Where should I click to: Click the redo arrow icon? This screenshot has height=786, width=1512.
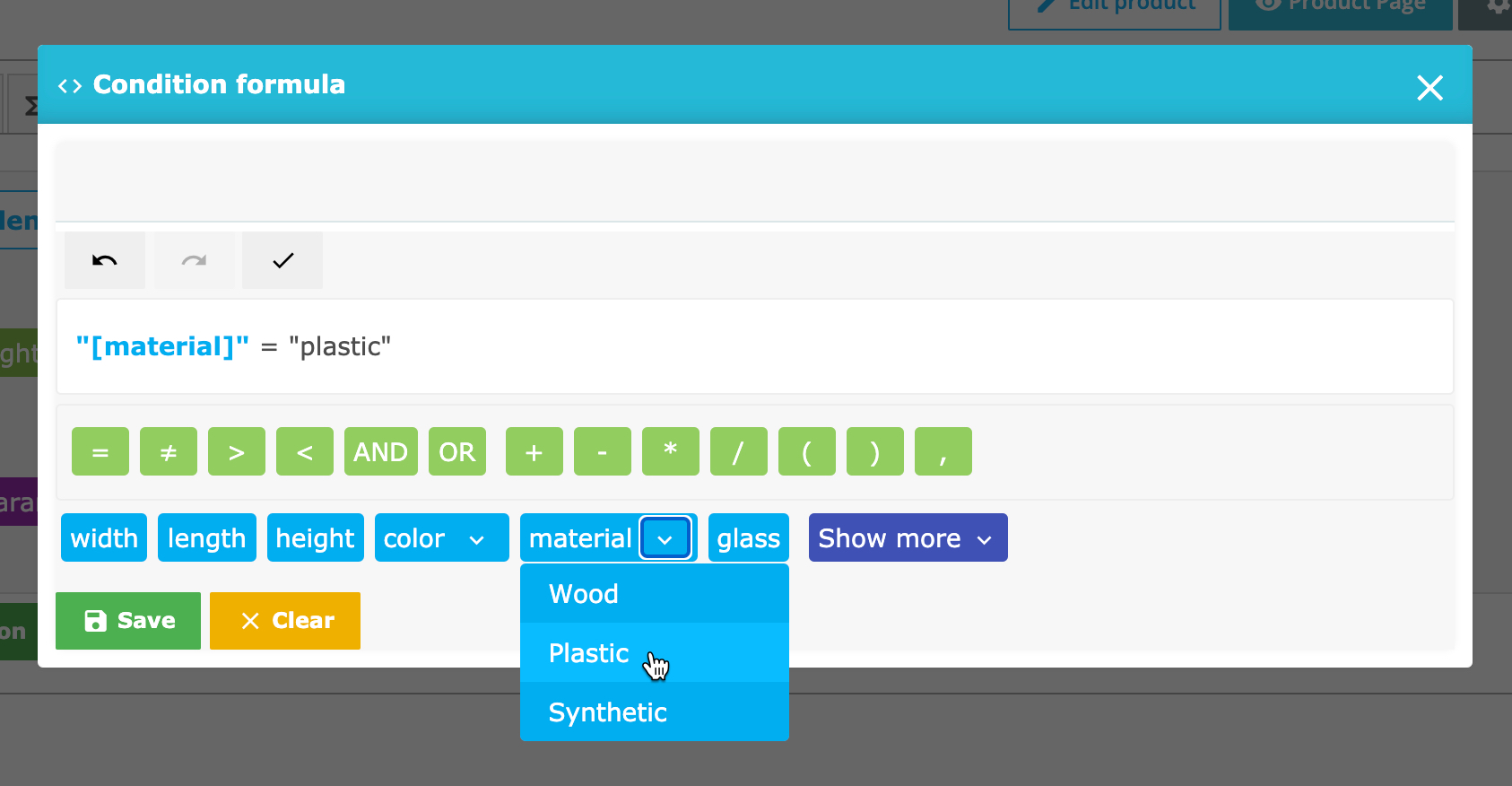coord(194,260)
